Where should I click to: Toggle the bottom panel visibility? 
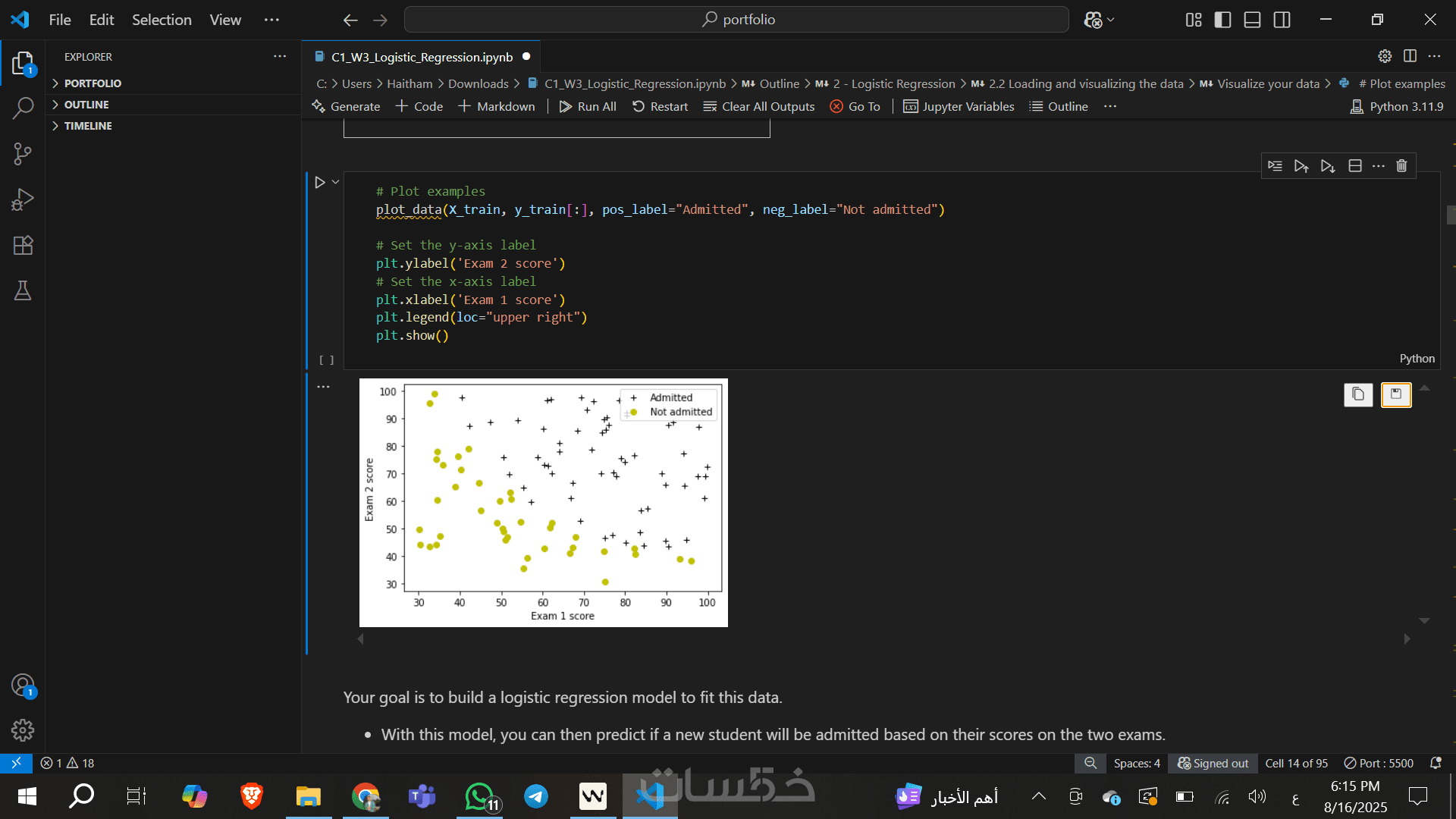[x=1252, y=20]
